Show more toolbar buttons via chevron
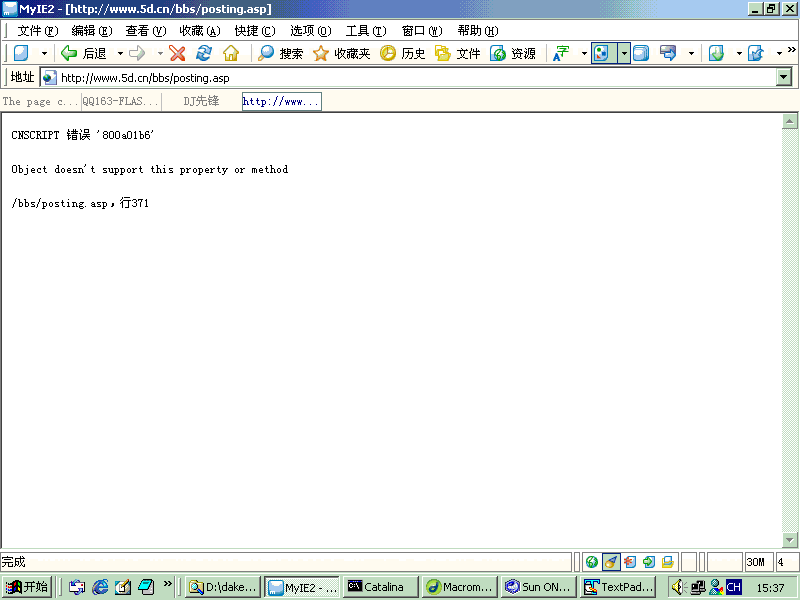Screen dimensions: 800x600 pos(792,49)
